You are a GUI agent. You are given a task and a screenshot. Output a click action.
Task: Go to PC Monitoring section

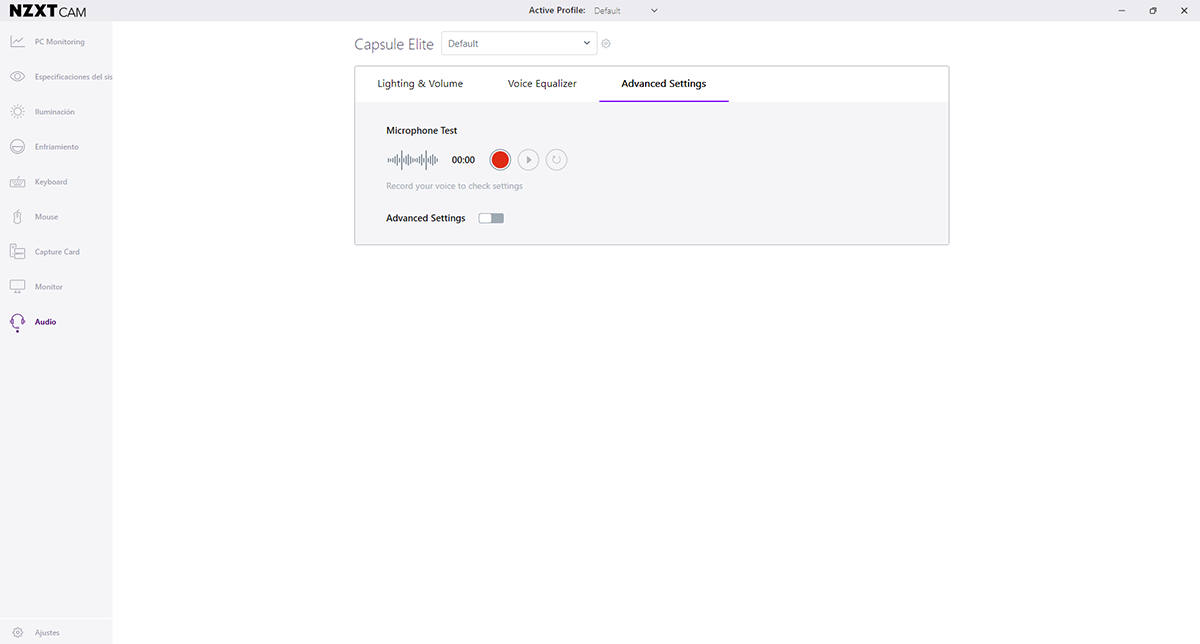(60, 42)
